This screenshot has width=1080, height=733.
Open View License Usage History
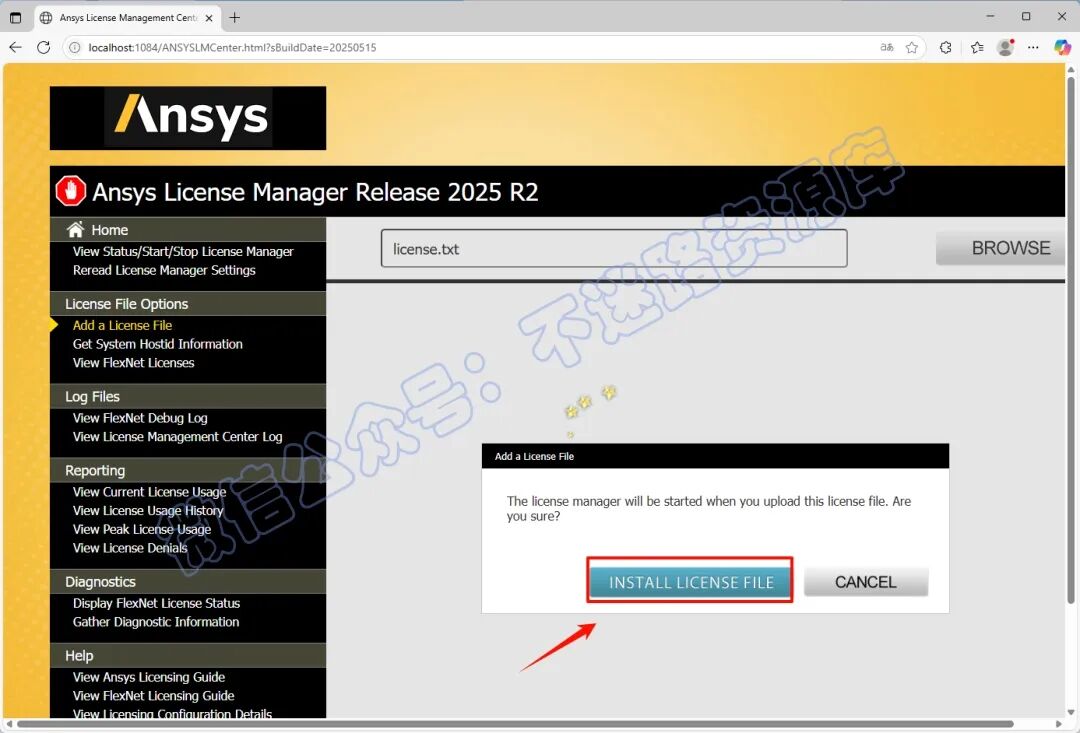point(148,510)
